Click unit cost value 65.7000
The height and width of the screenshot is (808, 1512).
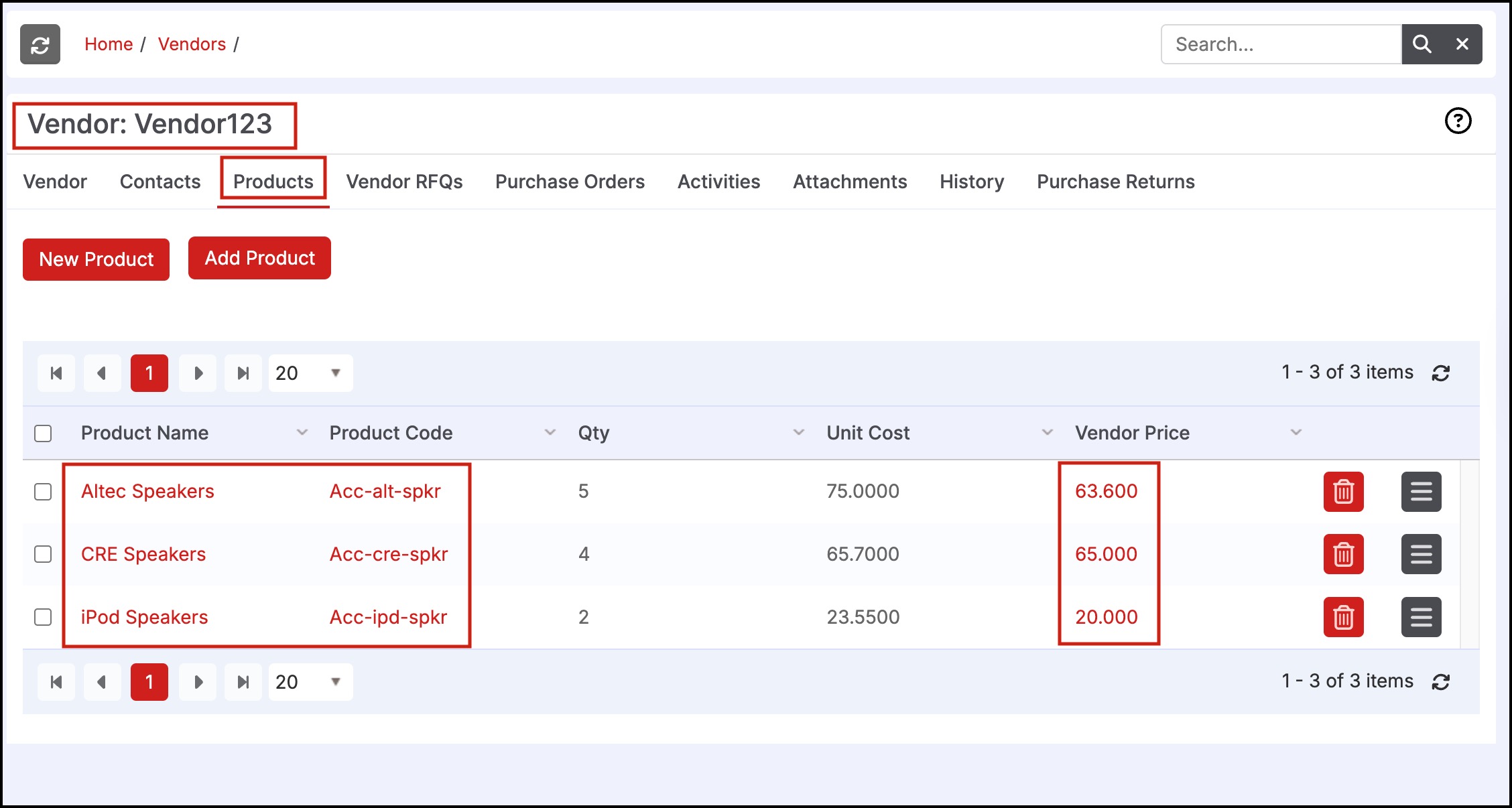pyautogui.click(x=863, y=554)
